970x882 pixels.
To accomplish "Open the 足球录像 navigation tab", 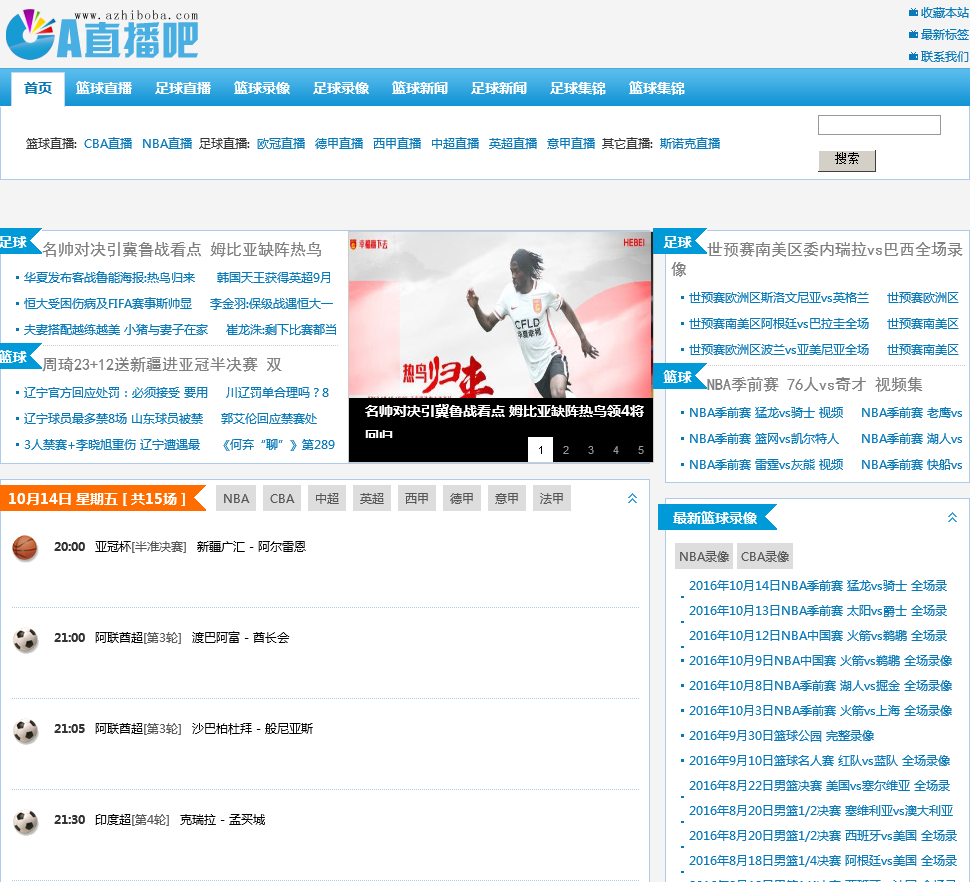I will [x=341, y=88].
